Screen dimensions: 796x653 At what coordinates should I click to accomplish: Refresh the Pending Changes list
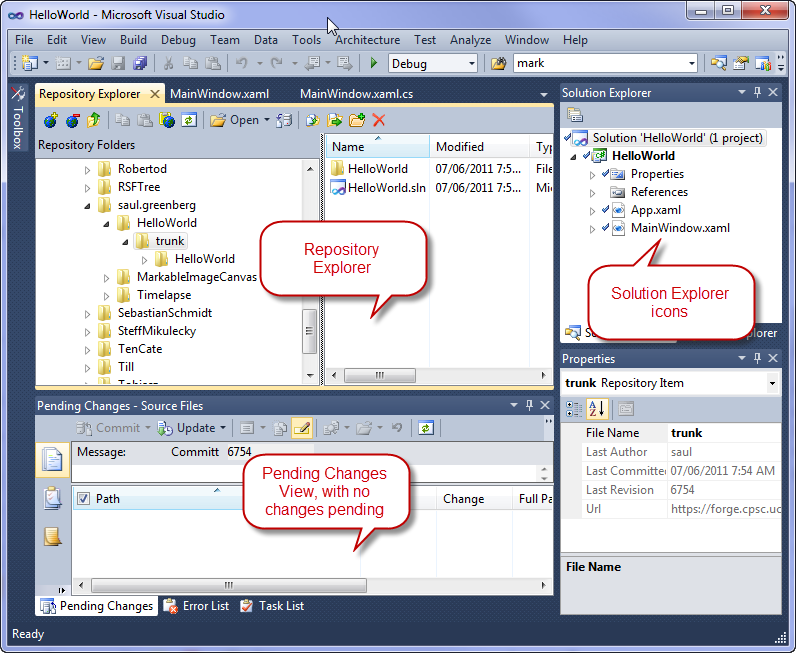pyautogui.click(x=425, y=429)
